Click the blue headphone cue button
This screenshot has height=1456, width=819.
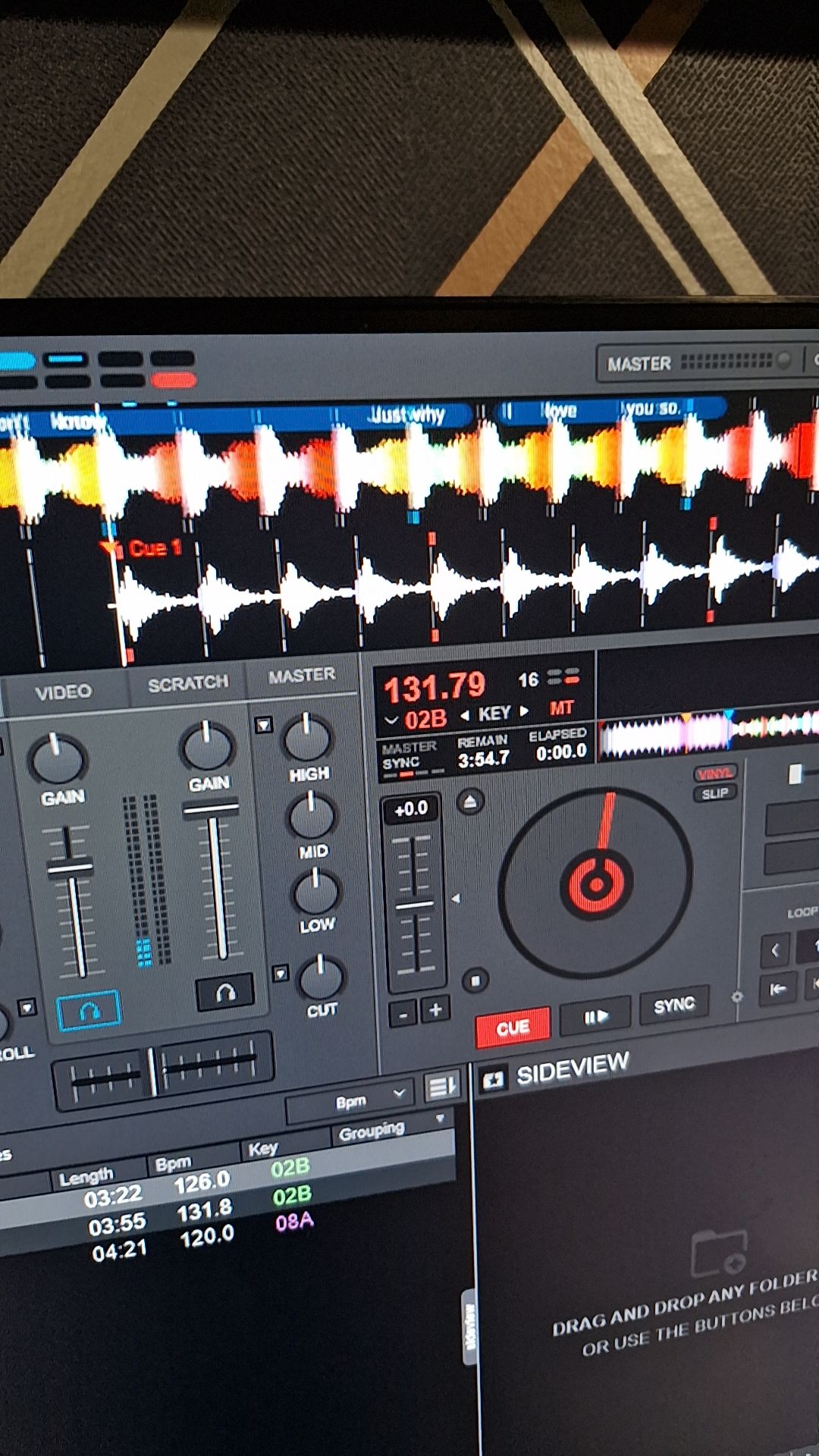[89, 1010]
